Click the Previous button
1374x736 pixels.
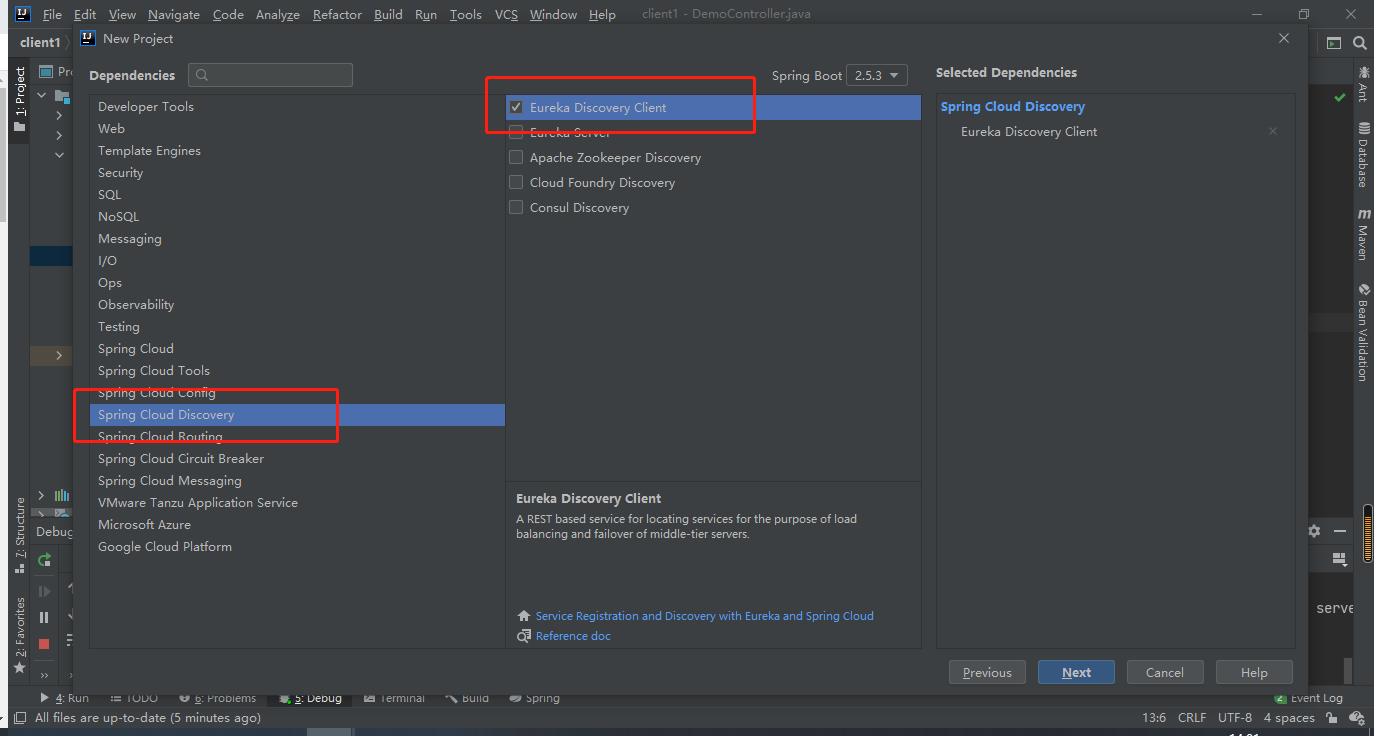[987, 672]
